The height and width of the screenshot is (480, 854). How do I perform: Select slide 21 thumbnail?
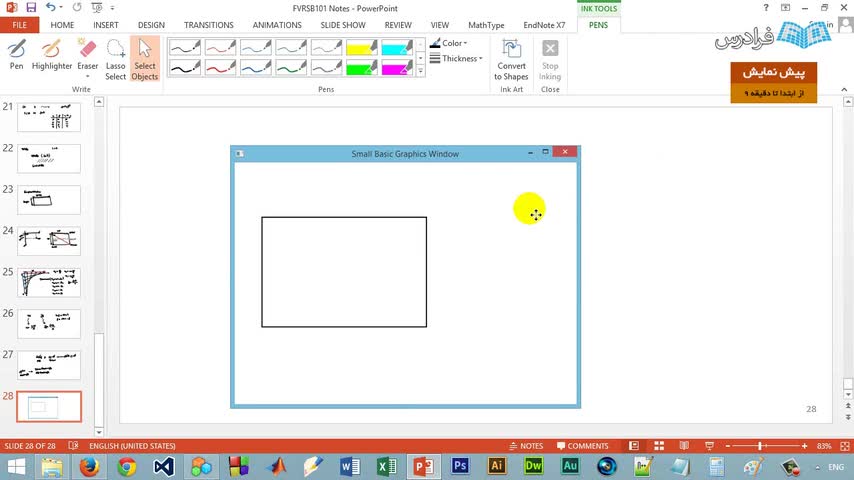pyautogui.click(x=49, y=117)
